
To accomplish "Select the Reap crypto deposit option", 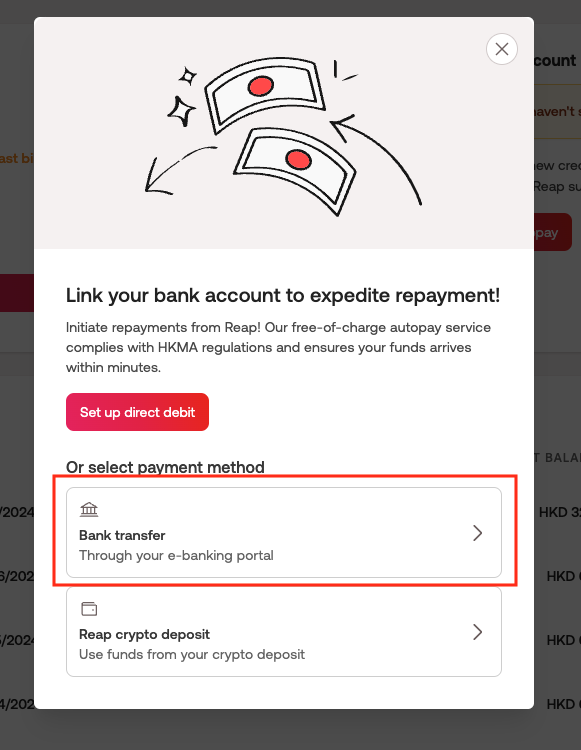I will [x=284, y=632].
